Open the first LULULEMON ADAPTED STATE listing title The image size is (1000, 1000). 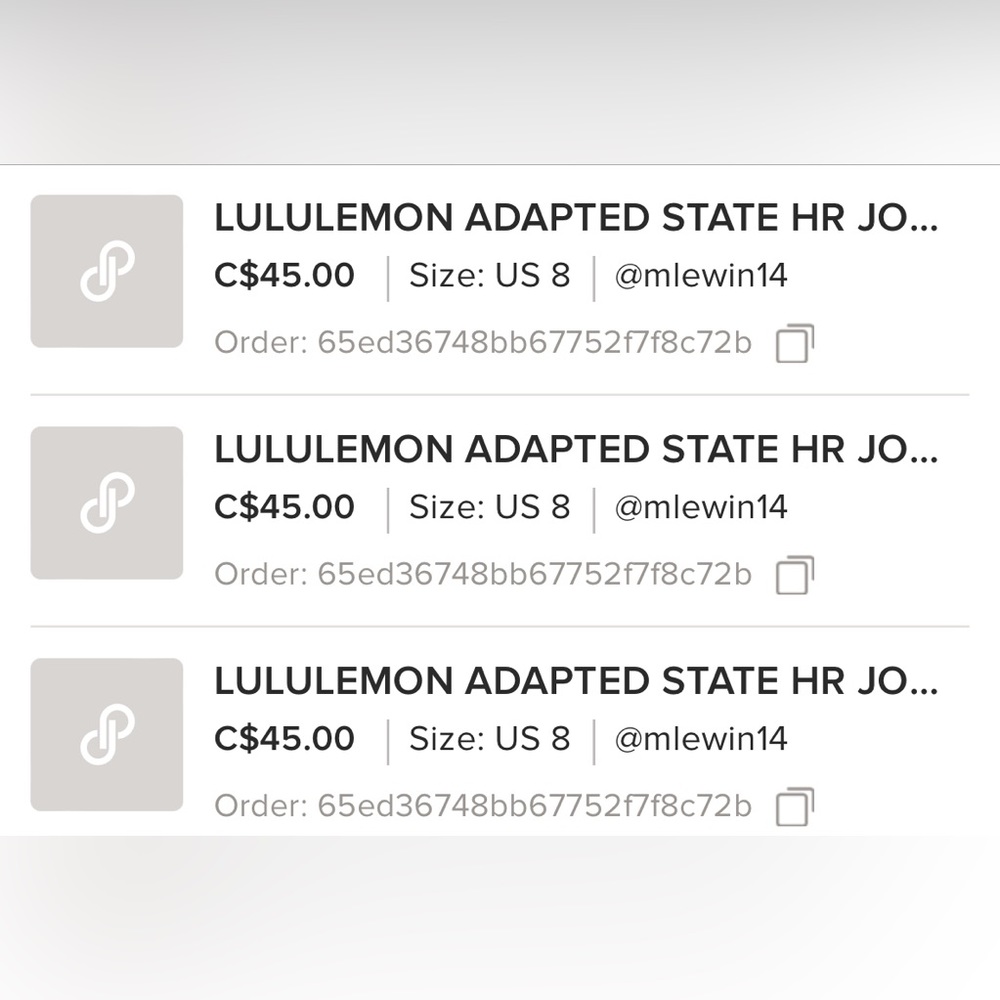[576, 218]
